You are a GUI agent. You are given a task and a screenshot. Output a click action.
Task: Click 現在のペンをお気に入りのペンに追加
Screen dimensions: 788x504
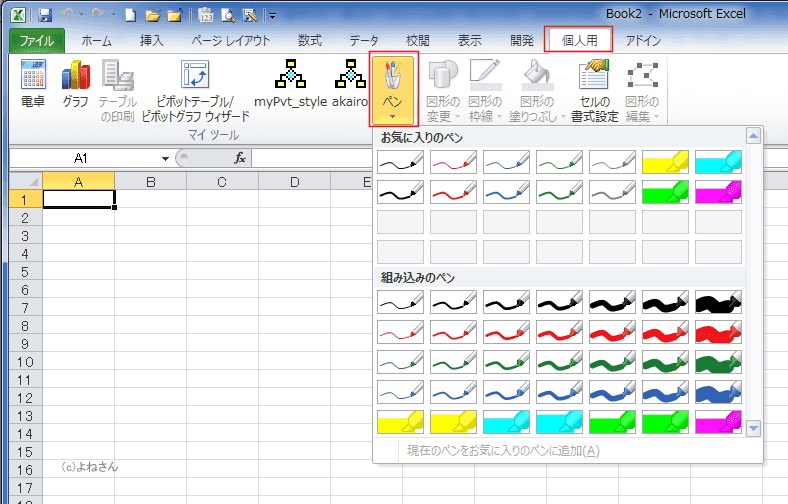point(503,450)
